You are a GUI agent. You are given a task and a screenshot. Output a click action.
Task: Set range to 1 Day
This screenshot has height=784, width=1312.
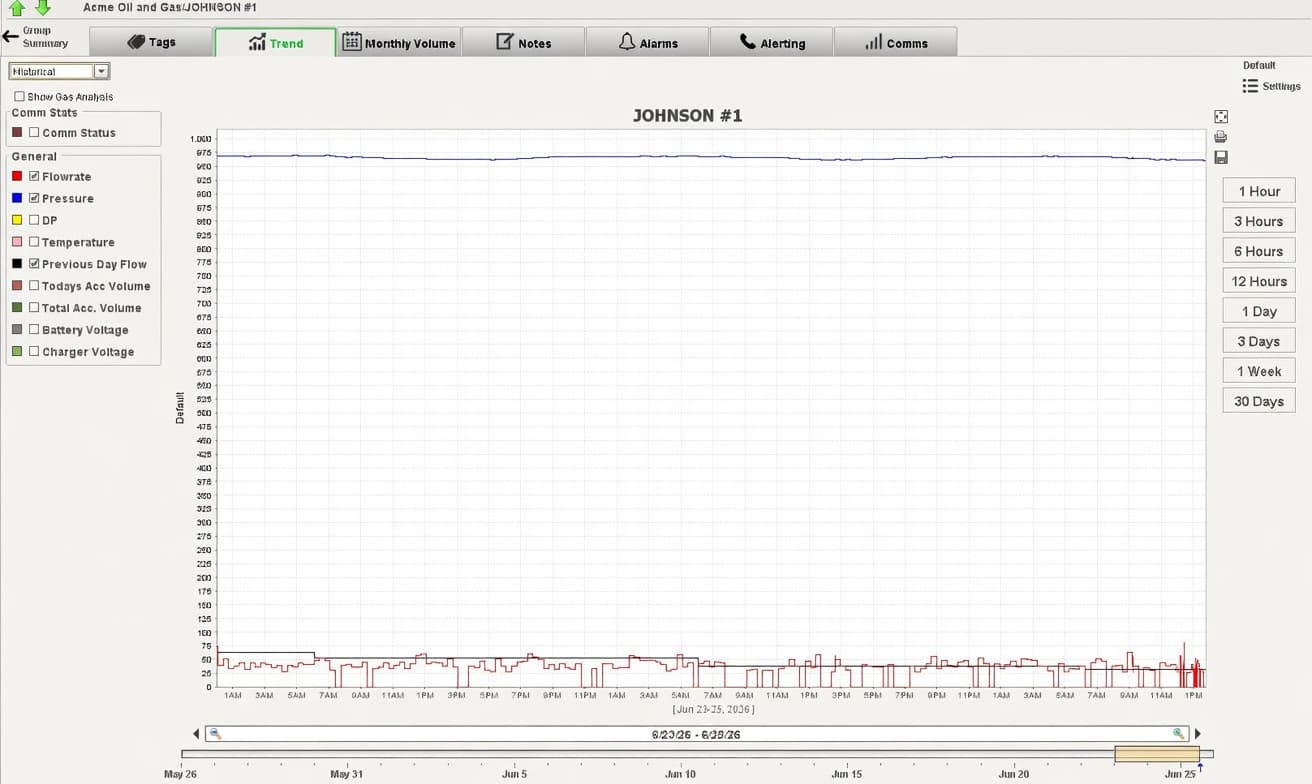coord(1259,311)
